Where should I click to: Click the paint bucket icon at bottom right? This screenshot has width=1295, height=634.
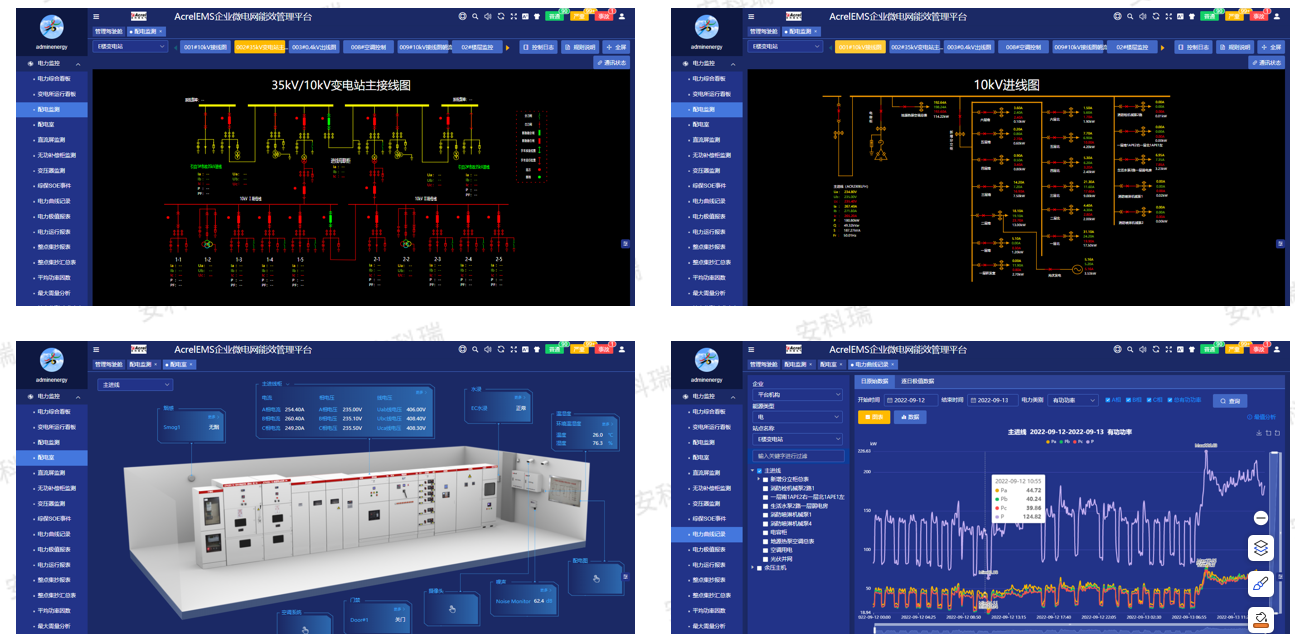point(1260,618)
